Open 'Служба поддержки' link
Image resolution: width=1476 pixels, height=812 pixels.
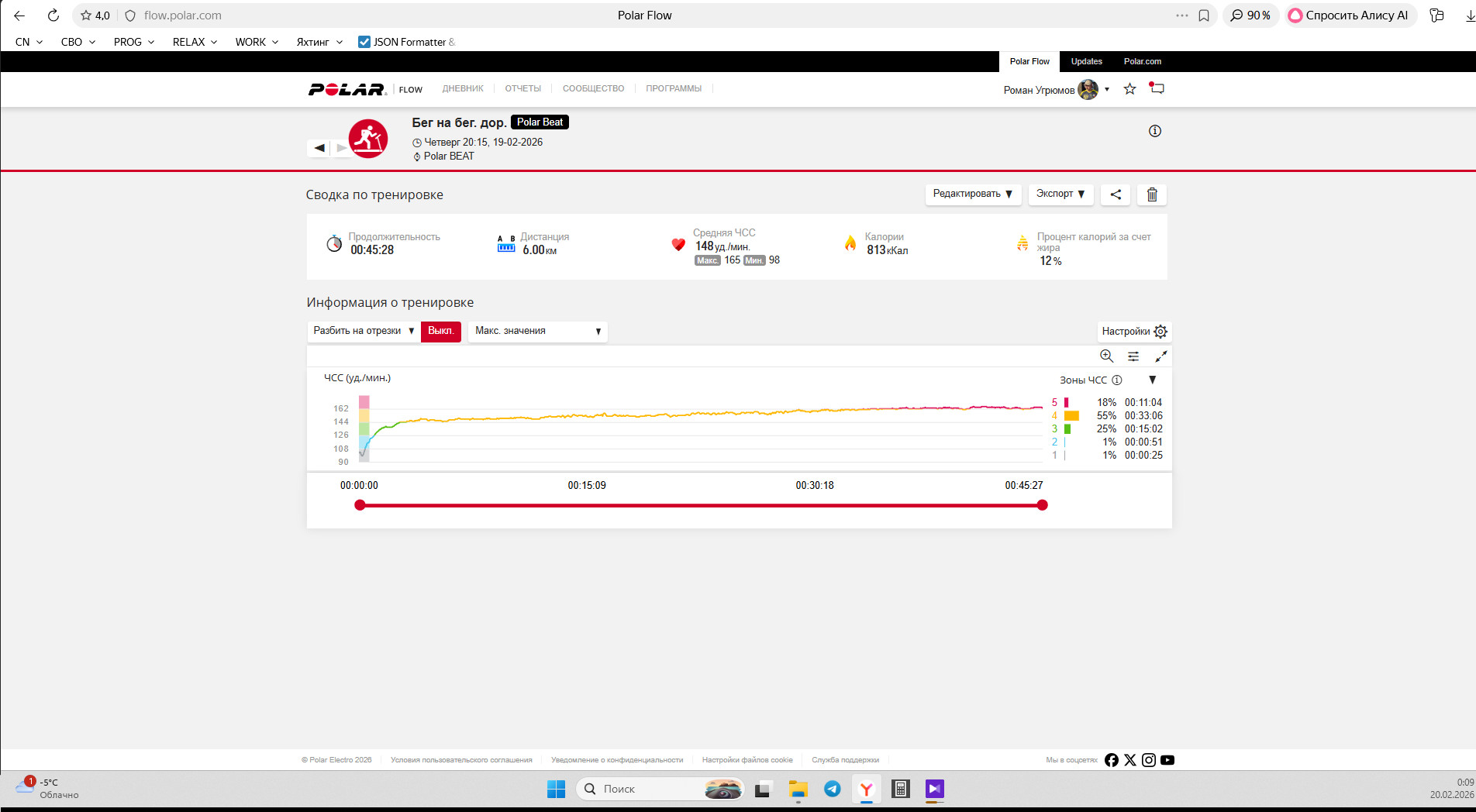tap(845, 760)
